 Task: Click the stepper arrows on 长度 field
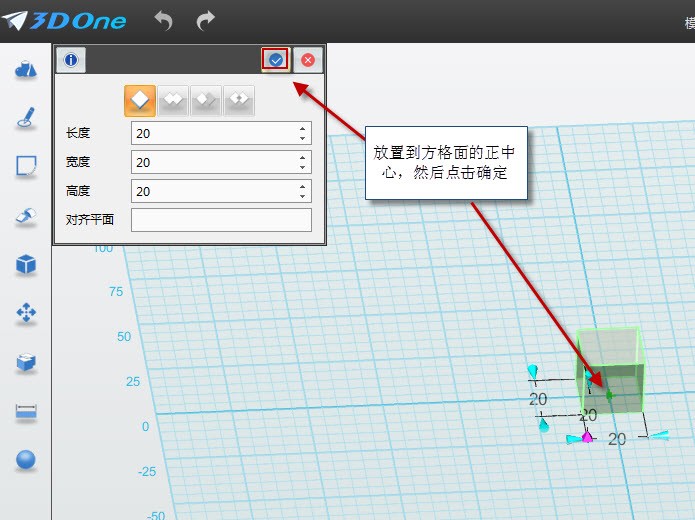[302, 133]
